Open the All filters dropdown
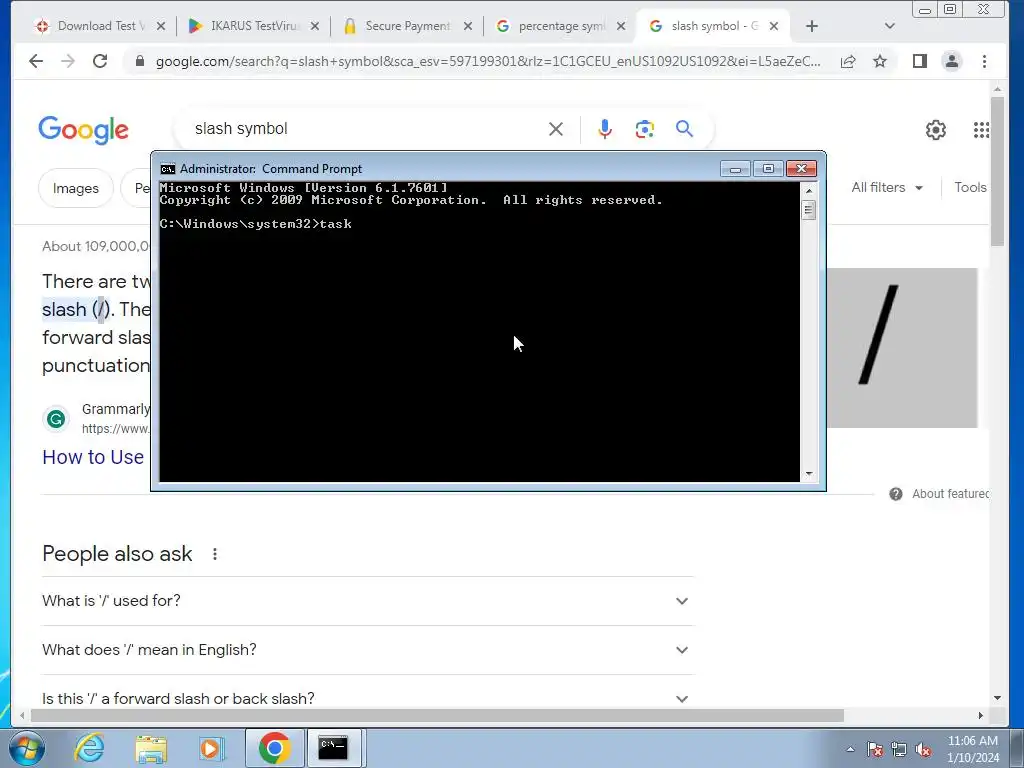The image size is (1024, 768). [887, 187]
